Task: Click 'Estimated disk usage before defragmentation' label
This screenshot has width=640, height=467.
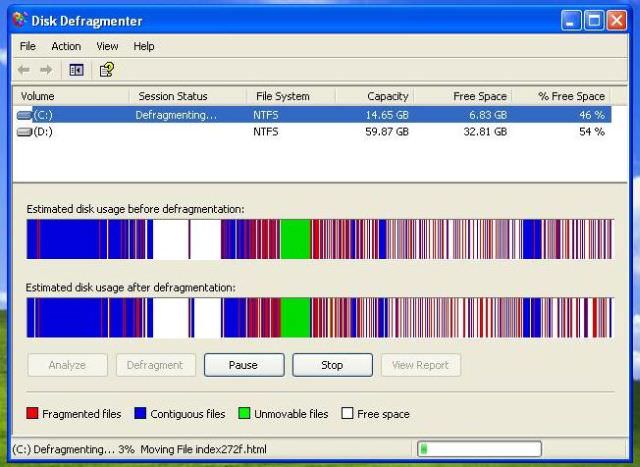Action: point(136,209)
